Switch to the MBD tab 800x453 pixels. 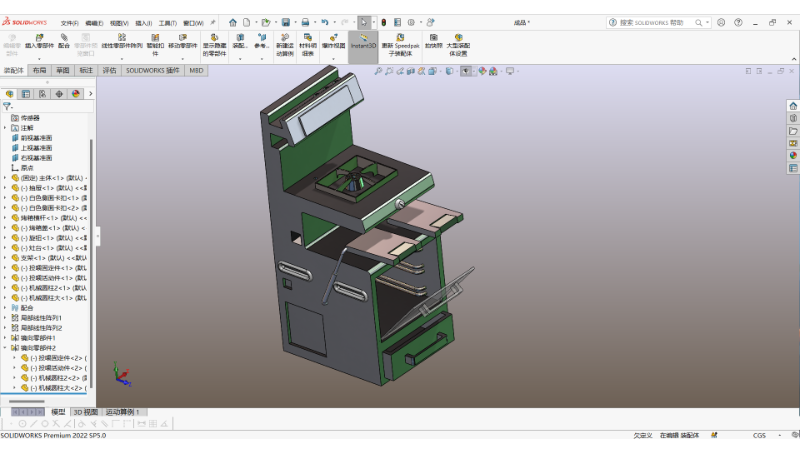(196, 70)
